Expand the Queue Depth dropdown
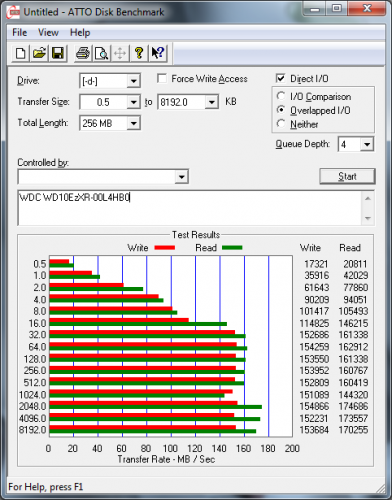Image resolution: width=392 pixels, height=500 pixels. coord(367,144)
